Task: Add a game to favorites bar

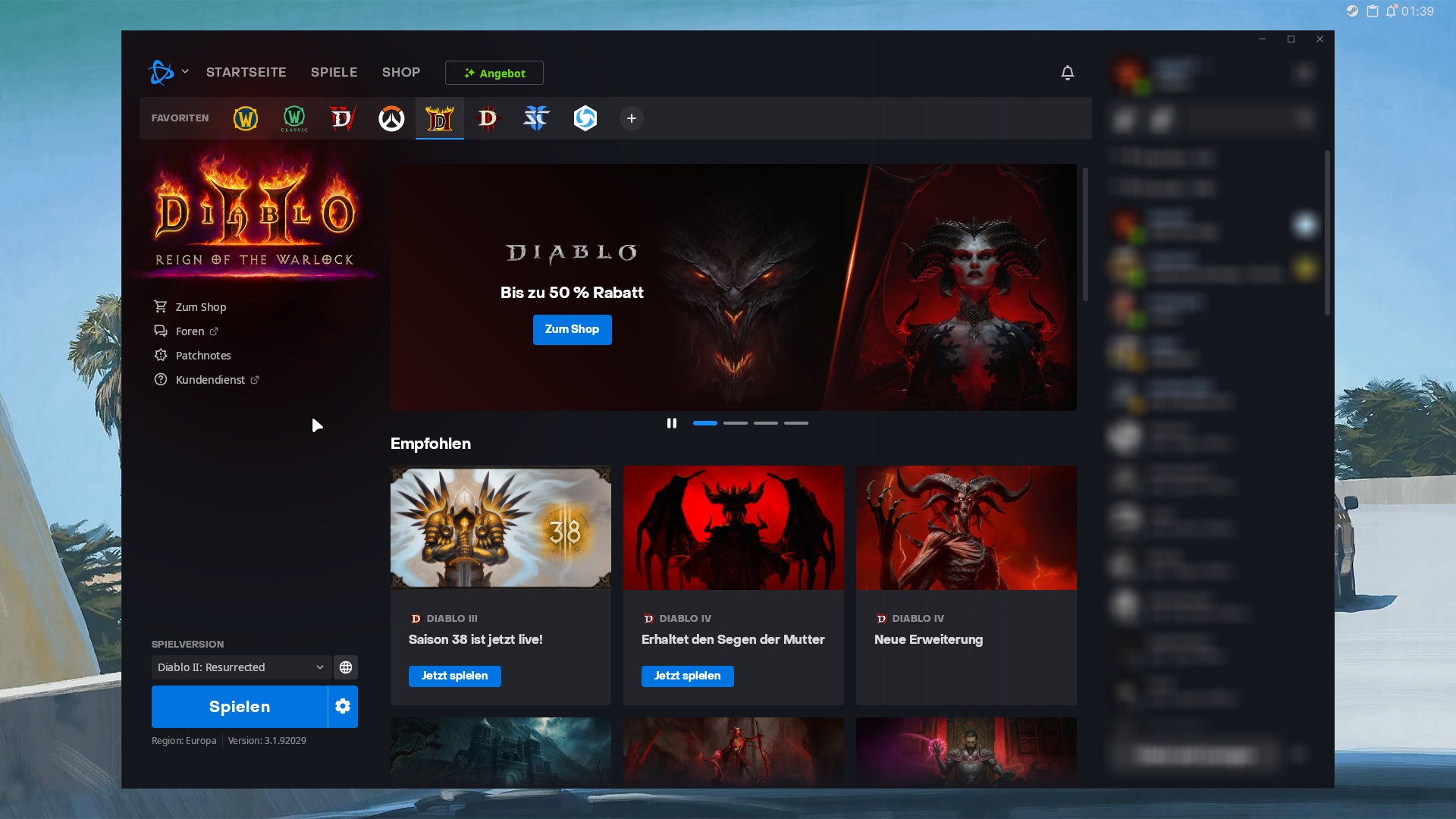Action: coord(632,118)
